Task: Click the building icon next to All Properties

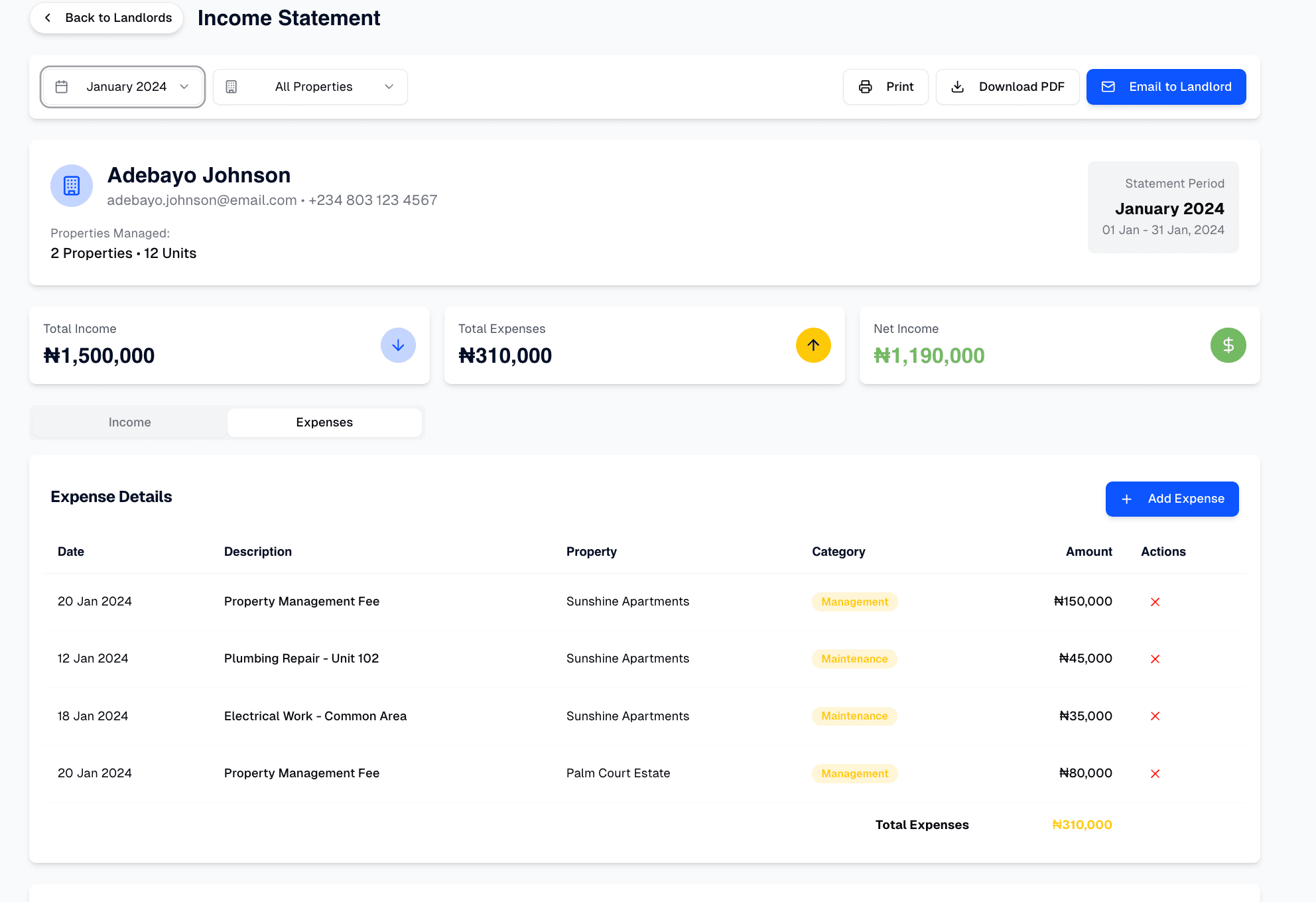Action: click(231, 86)
